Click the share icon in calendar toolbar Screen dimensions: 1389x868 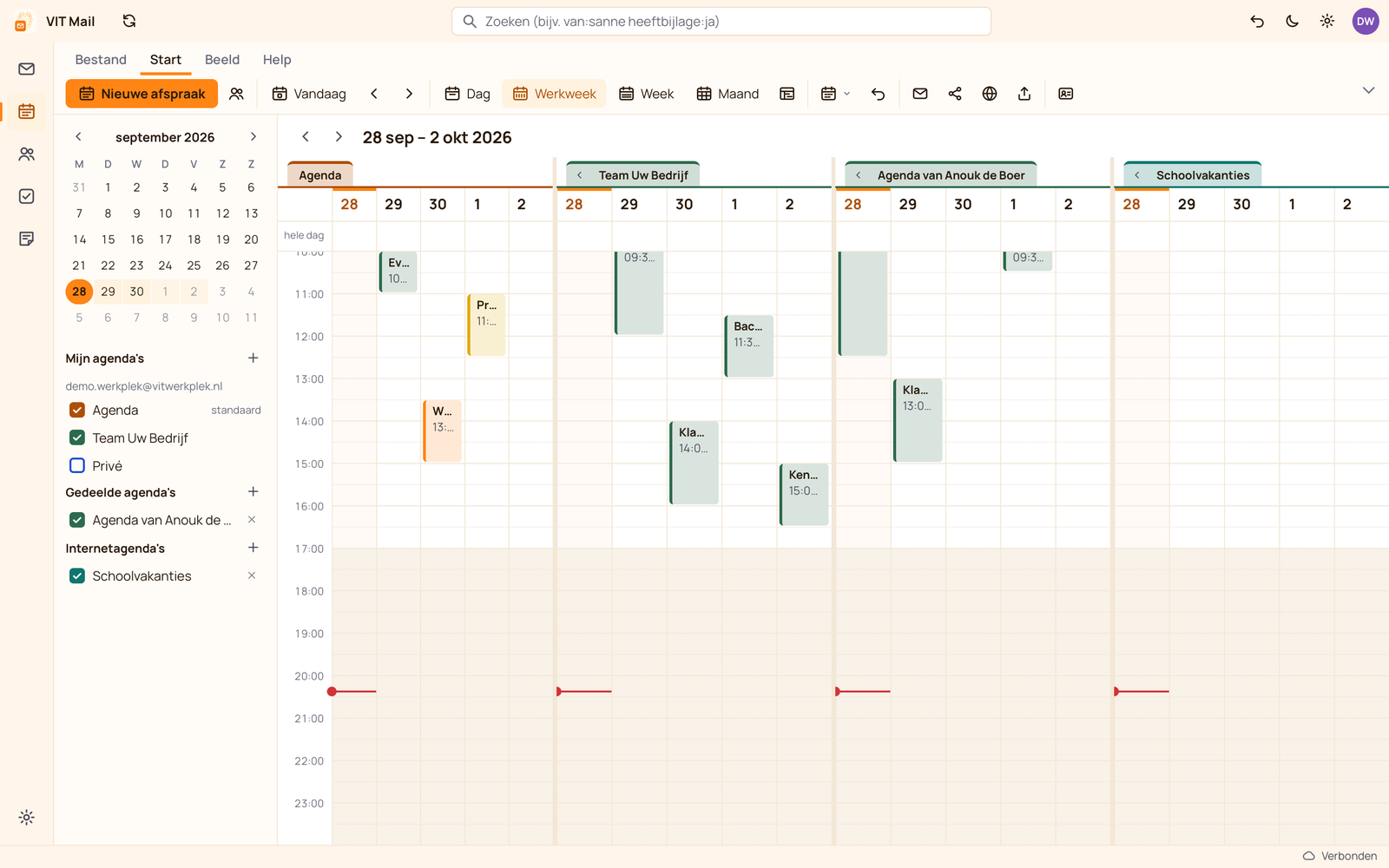point(955,94)
